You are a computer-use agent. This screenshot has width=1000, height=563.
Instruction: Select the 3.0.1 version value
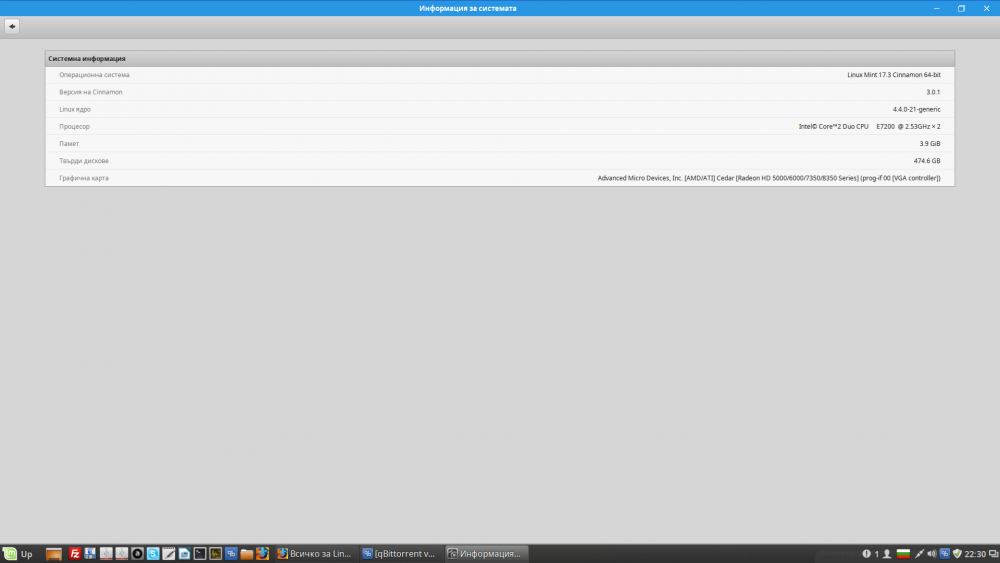933,92
